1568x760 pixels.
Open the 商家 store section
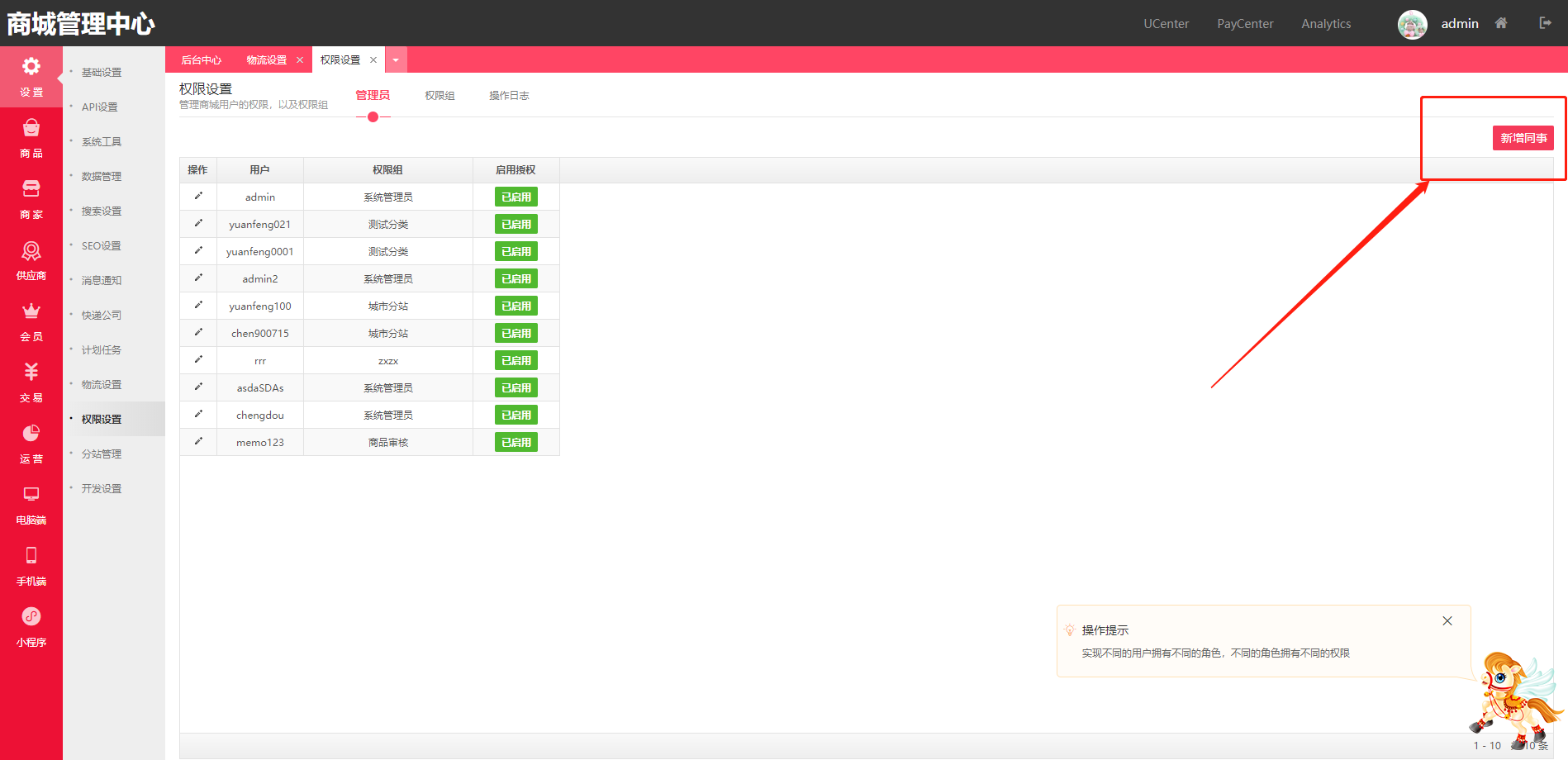(31, 199)
